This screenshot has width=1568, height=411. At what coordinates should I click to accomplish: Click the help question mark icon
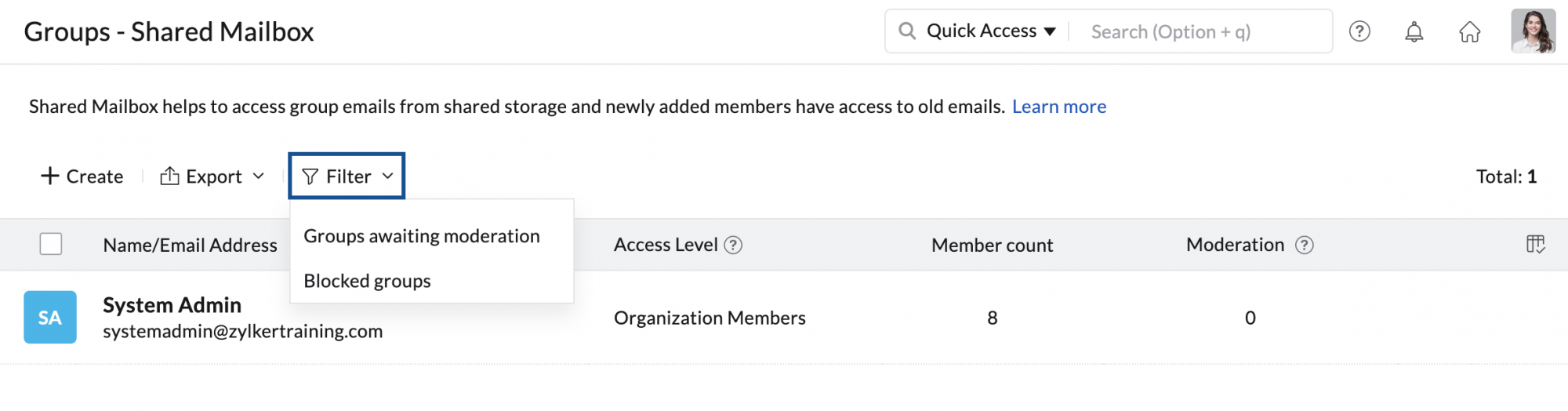coord(1359,31)
